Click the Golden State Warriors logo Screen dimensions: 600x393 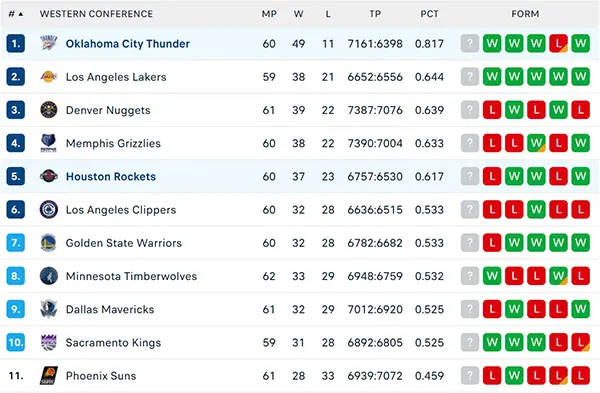[x=49, y=243]
